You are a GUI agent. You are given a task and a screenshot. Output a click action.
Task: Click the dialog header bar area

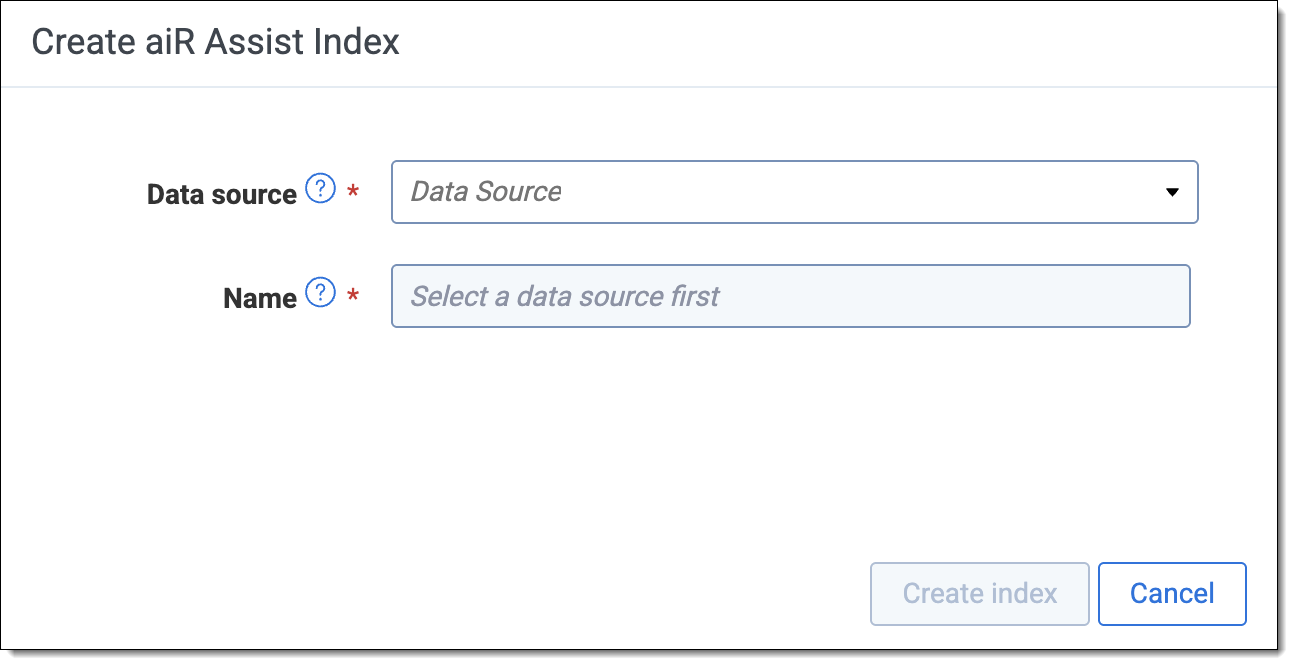pyautogui.click(x=640, y=44)
